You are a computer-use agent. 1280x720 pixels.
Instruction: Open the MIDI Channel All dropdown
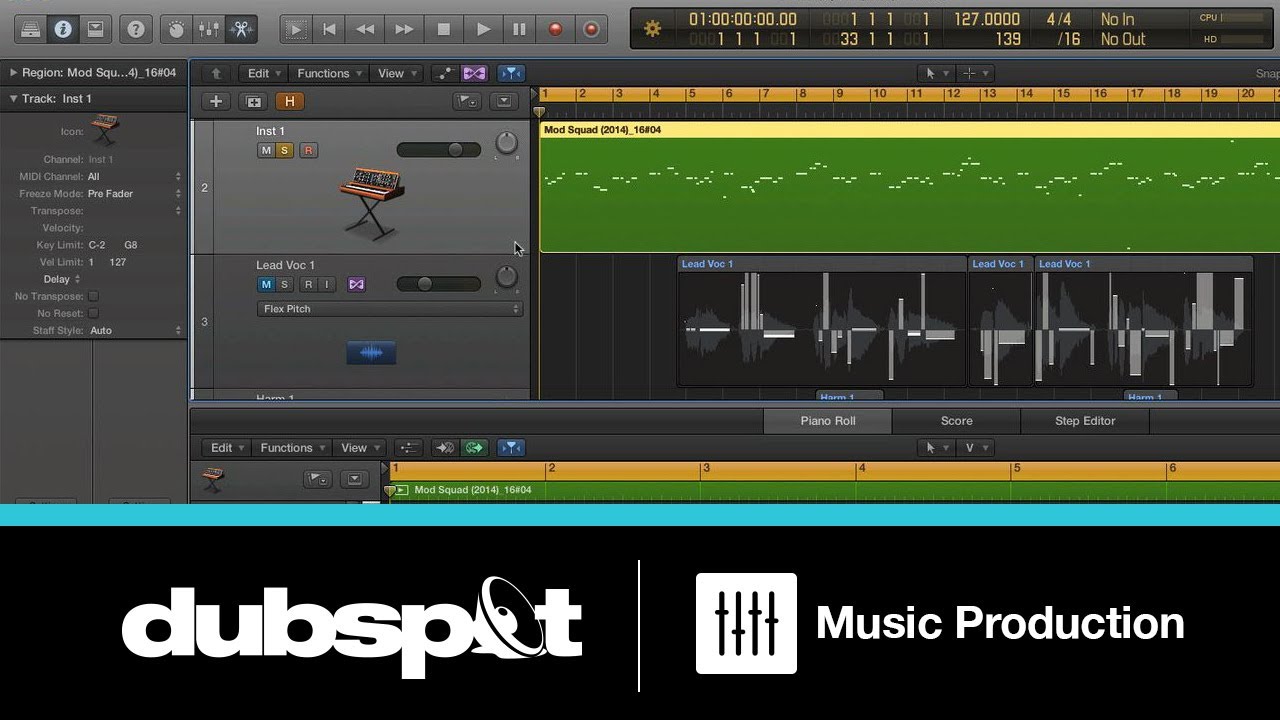click(x=135, y=176)
